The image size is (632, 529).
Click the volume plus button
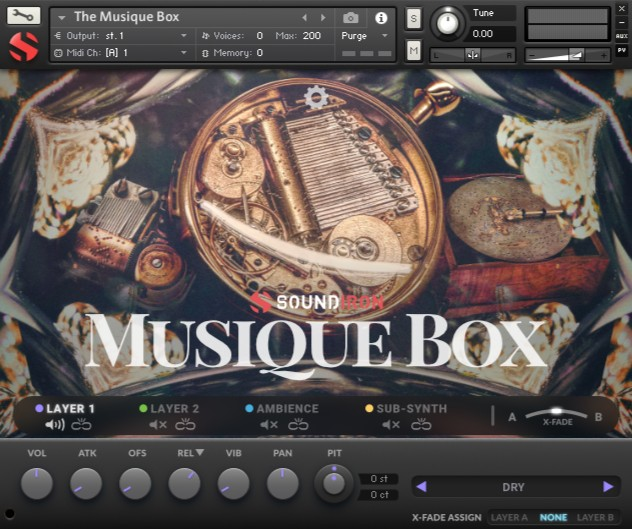point(603,55)
